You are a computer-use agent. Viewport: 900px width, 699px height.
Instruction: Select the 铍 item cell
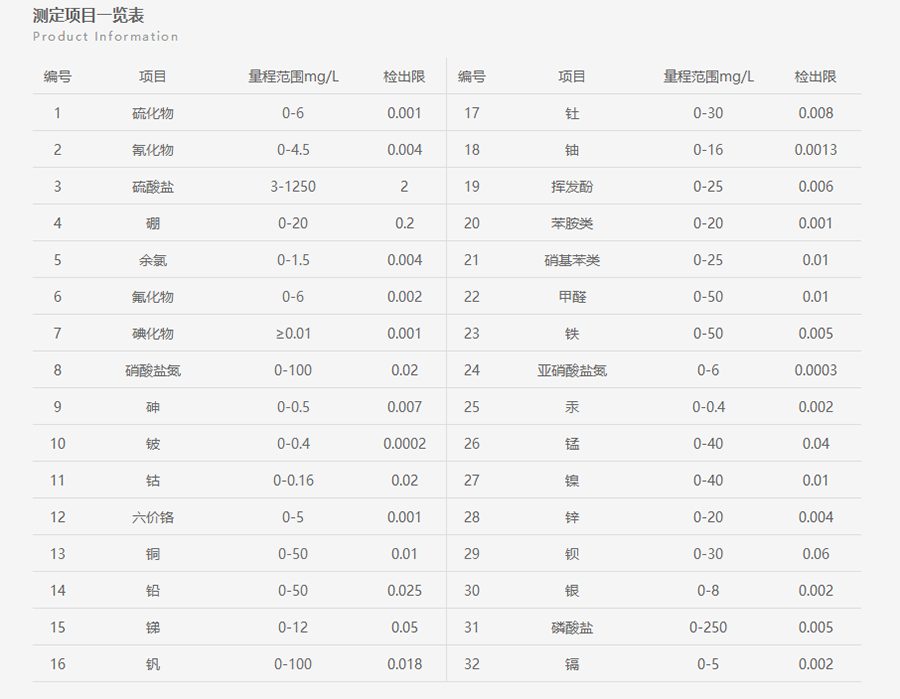[x=153, y=444]
